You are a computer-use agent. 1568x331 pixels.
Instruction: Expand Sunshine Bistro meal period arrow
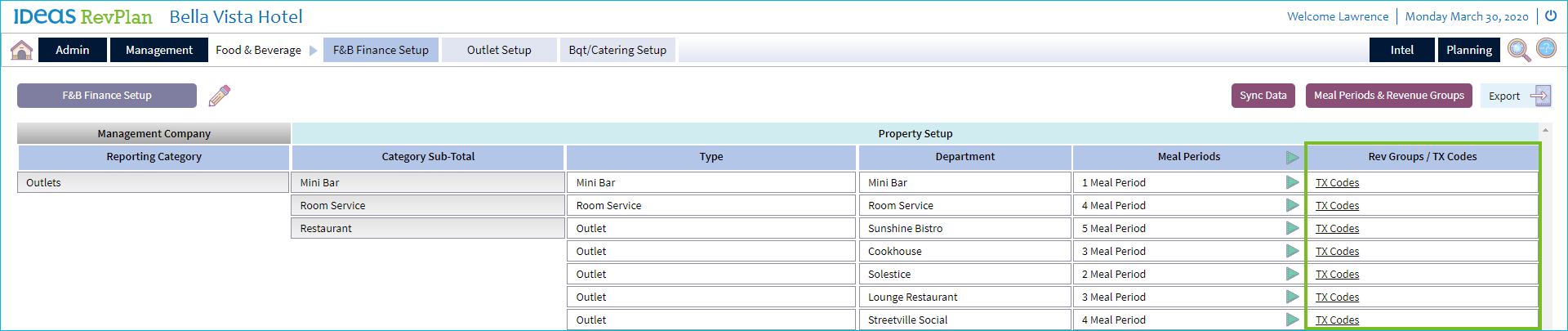(1292, 228)
